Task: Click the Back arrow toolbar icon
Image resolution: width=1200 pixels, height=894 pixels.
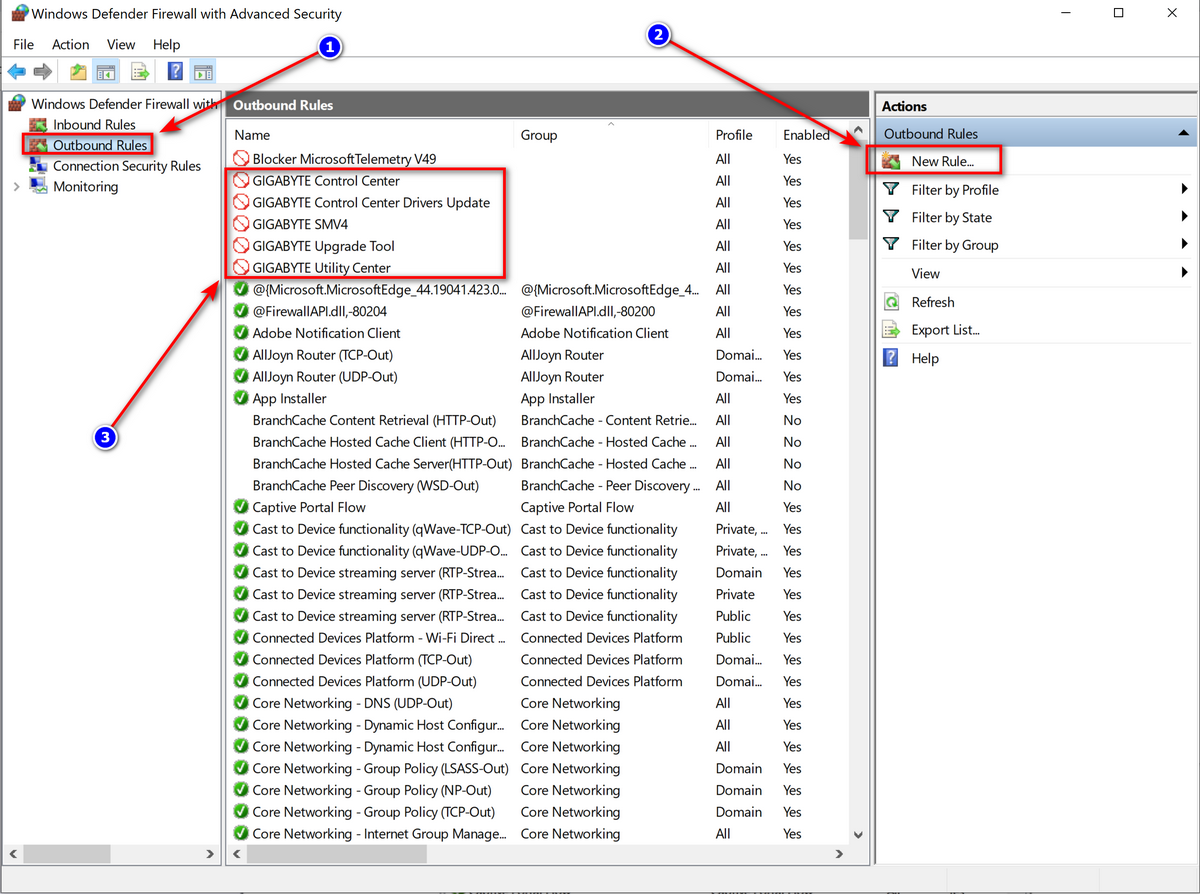Action: [x=17, y=72]
